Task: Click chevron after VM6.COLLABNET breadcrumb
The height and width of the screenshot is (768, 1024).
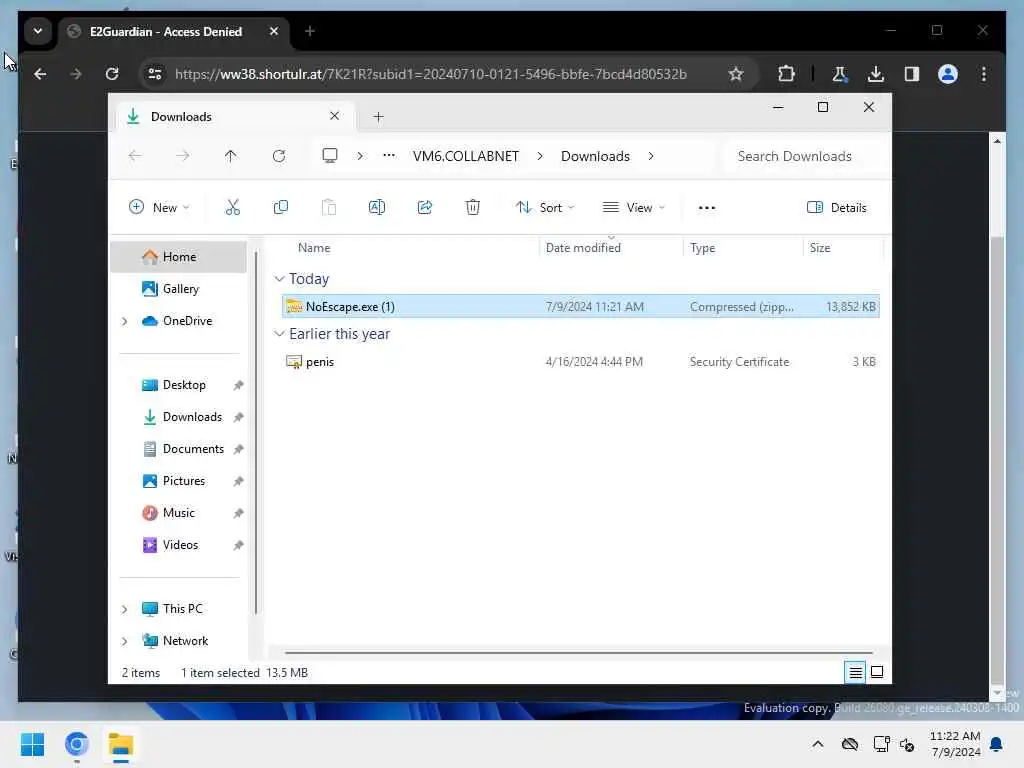Action: coord(540,156)
